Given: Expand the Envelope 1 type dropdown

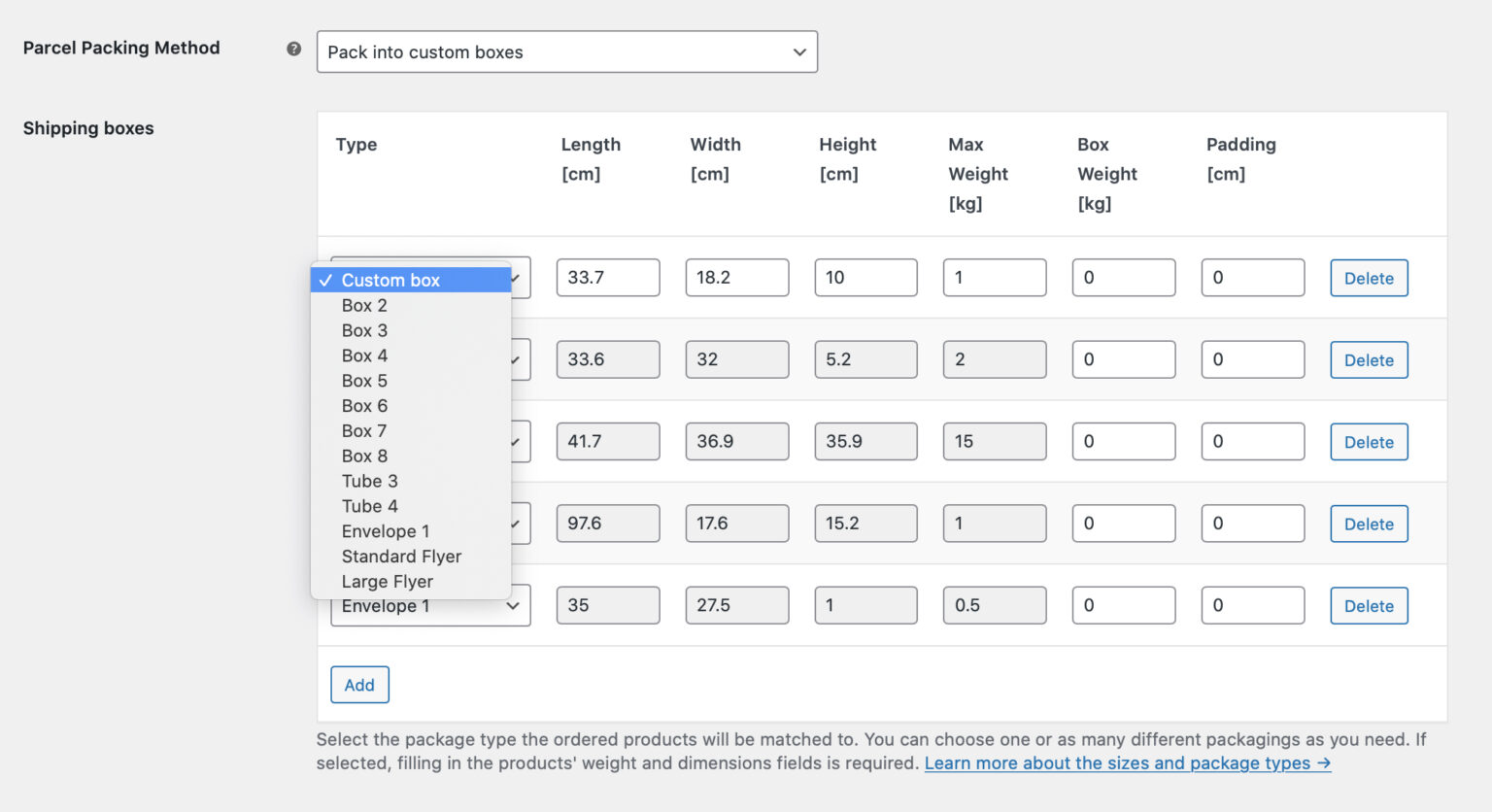Looking at the screenshot, I should [x=430, y=605].
